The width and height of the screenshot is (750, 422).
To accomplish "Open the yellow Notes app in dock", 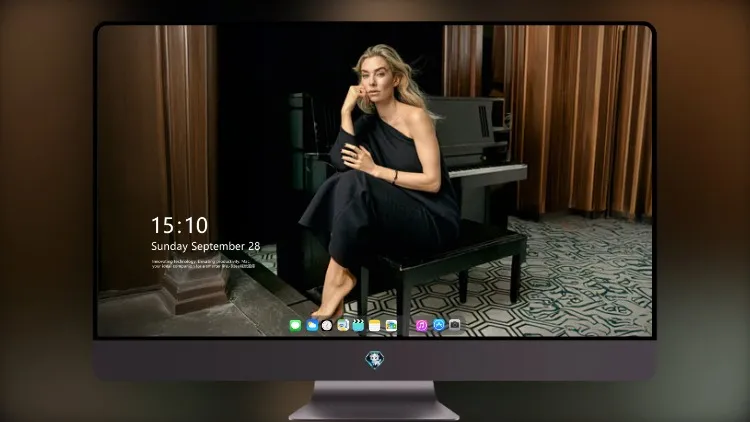I will 375,326.
